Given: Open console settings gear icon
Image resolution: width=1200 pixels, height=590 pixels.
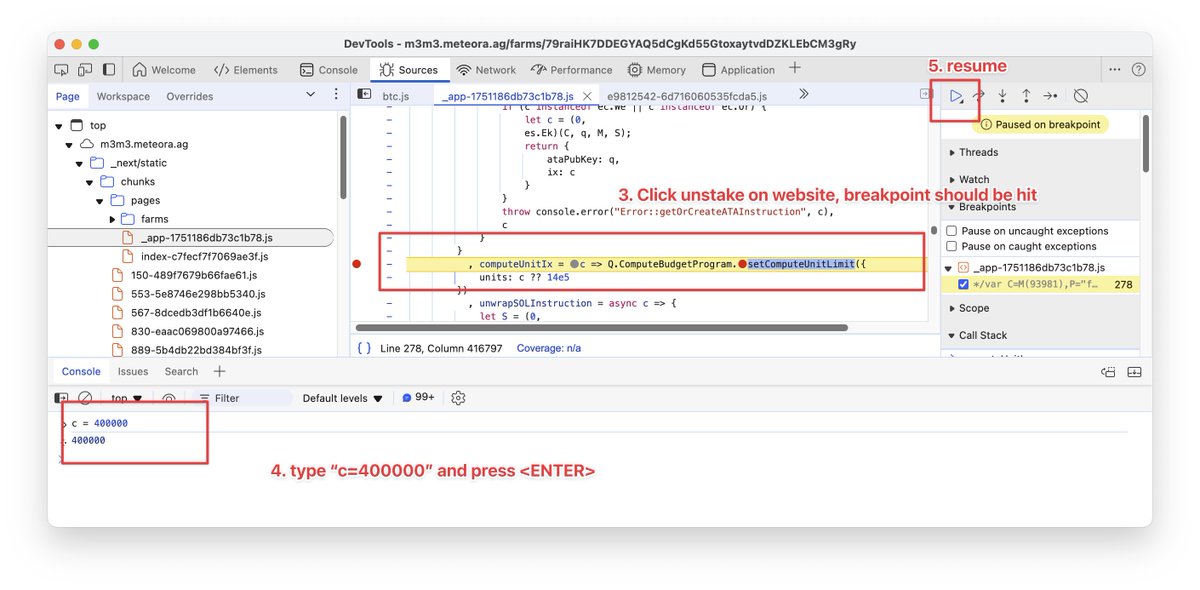Looking at the screenshot, I should [458, 398].
